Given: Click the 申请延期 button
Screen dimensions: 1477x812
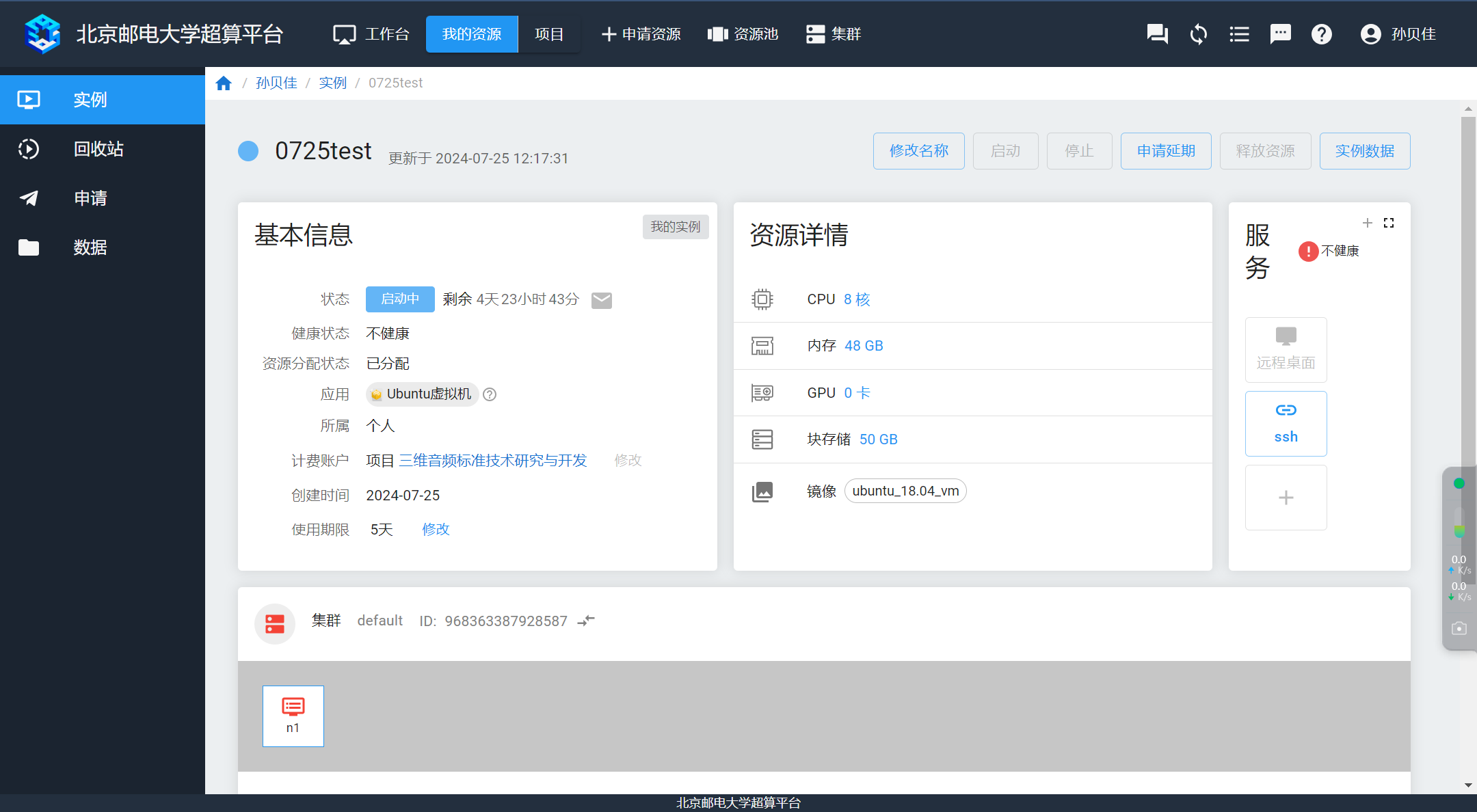Looking at the screenshot, I should pyautogui.click(x=1166, y=151).
